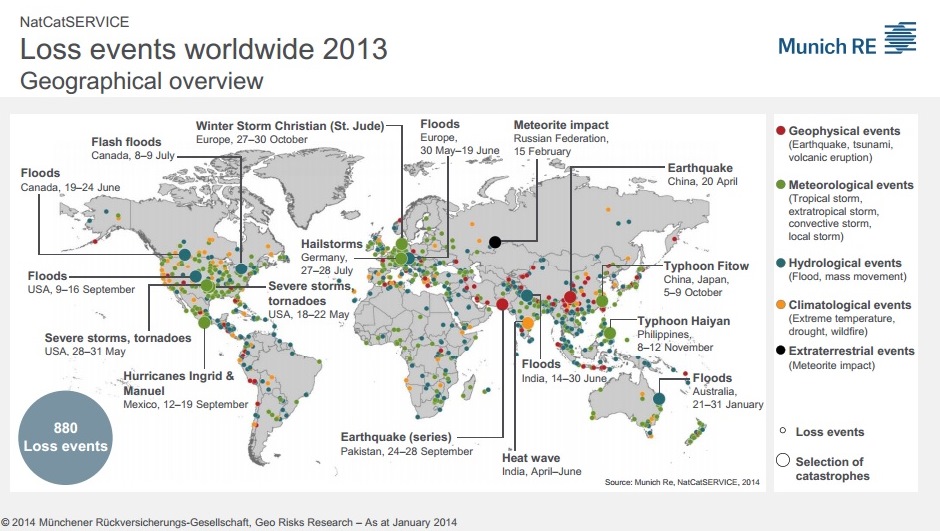Click the 'Climatological events' legend label
Image resolution: width=940 pixels, height=531 pixels.
pos(849,305)
